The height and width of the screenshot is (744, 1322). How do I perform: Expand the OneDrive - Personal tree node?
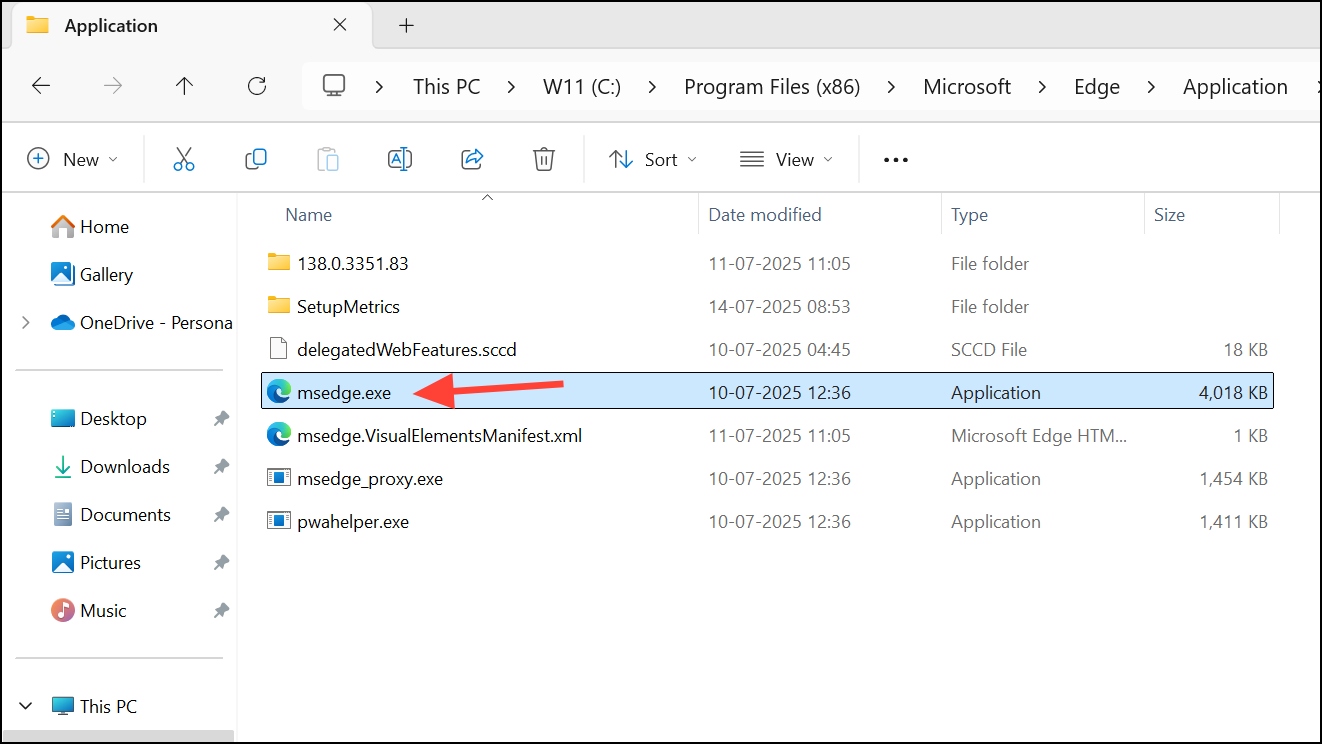pyautogui.click(x=27, y=323)
